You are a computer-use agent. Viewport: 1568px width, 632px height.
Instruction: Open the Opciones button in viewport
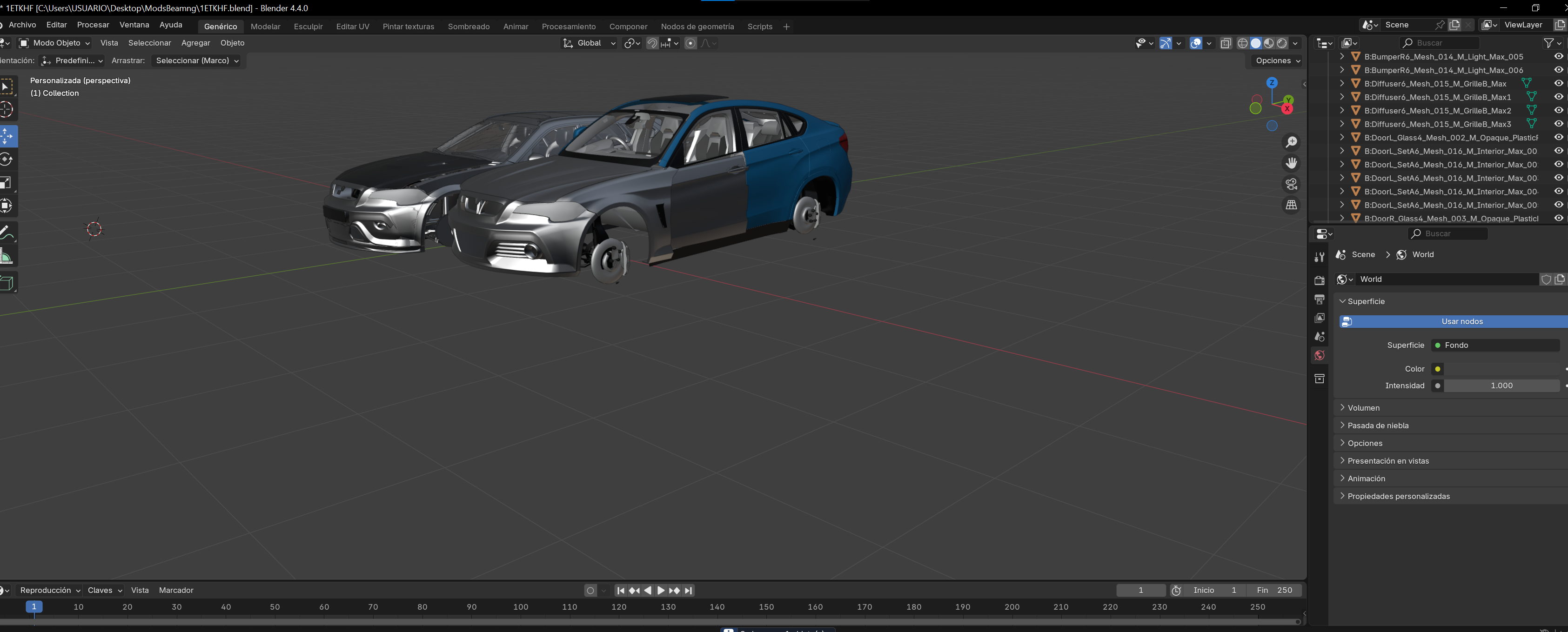pos(1278,61)
